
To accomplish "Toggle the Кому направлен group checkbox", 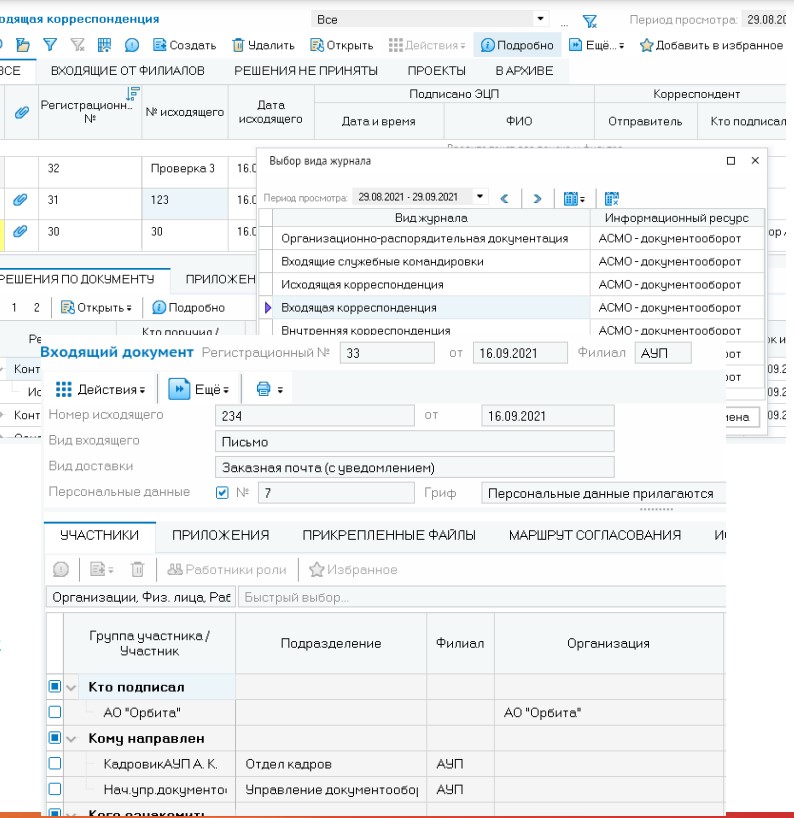I will [55, 738].
